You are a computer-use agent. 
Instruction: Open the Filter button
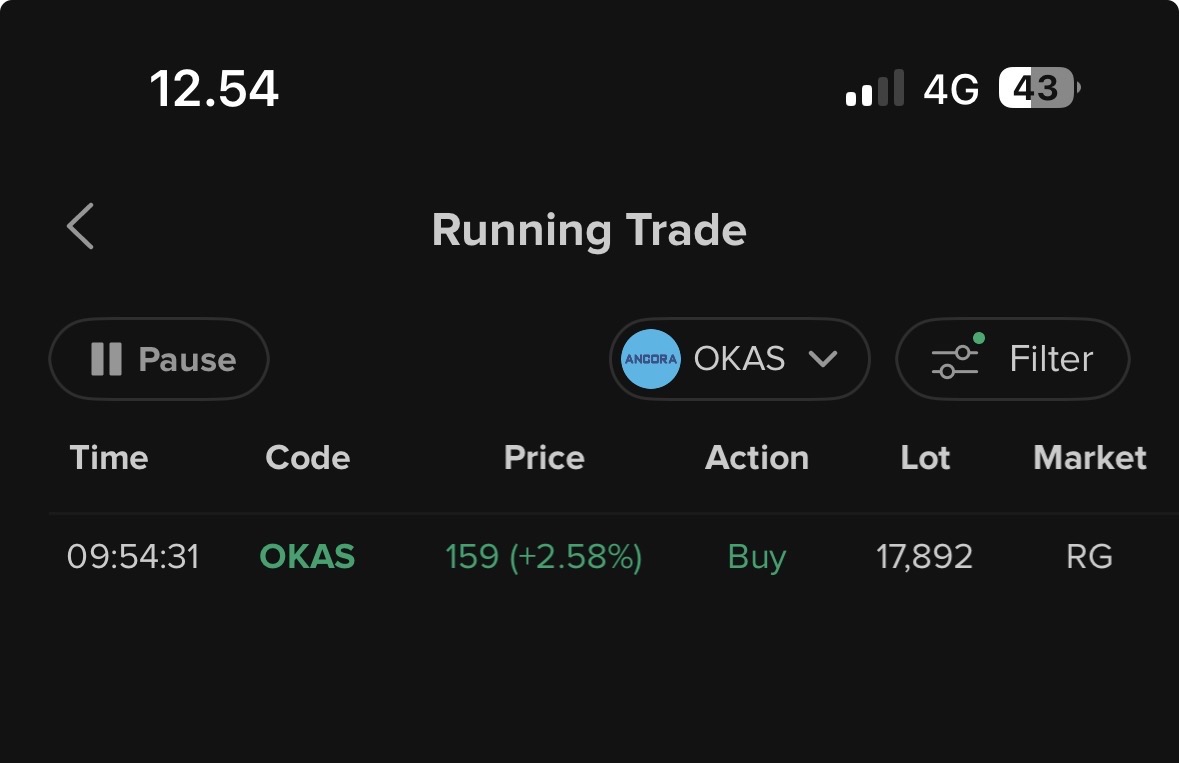pos(1012,359)
